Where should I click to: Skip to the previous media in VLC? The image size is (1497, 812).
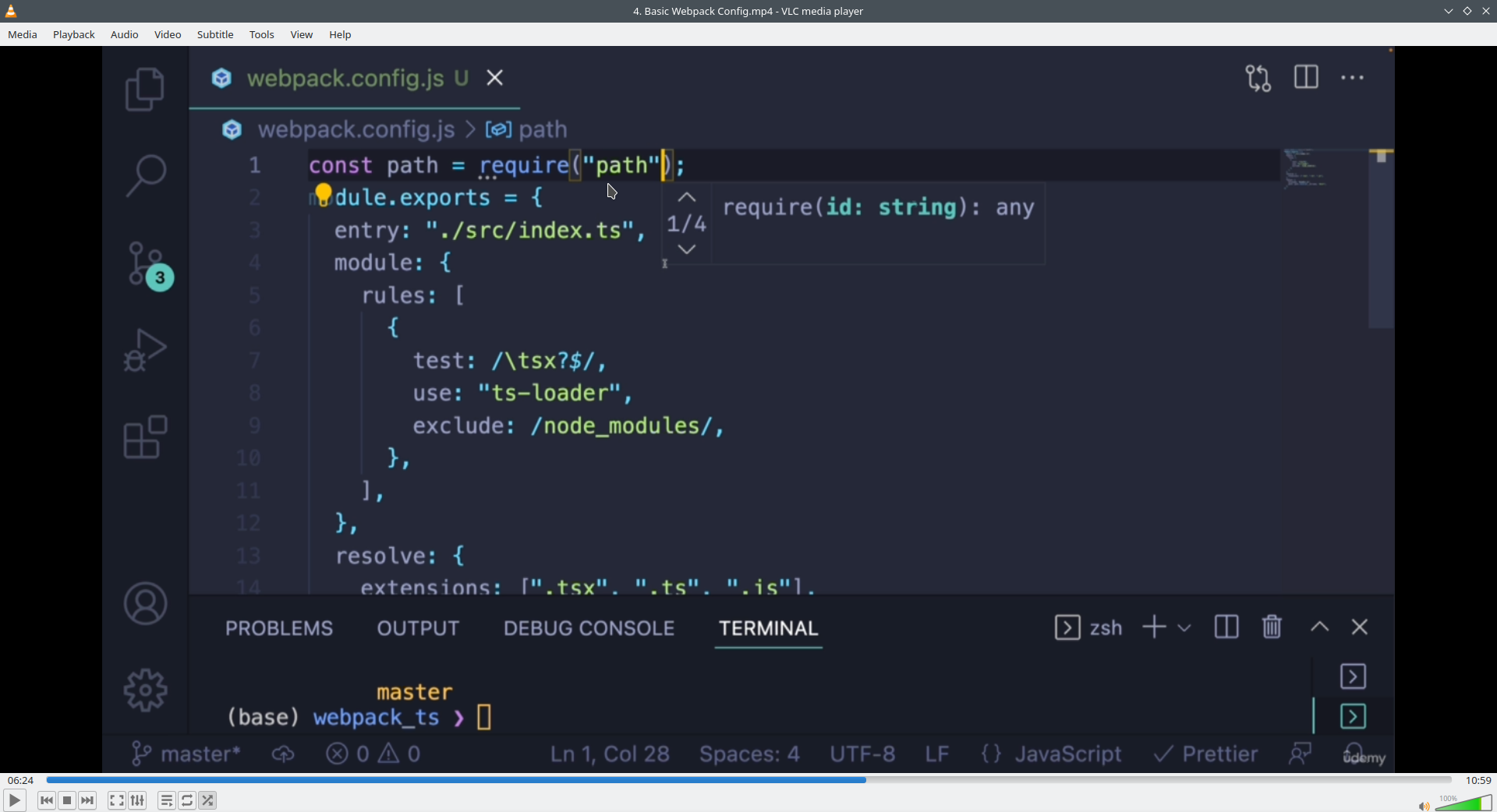point(47,800)
